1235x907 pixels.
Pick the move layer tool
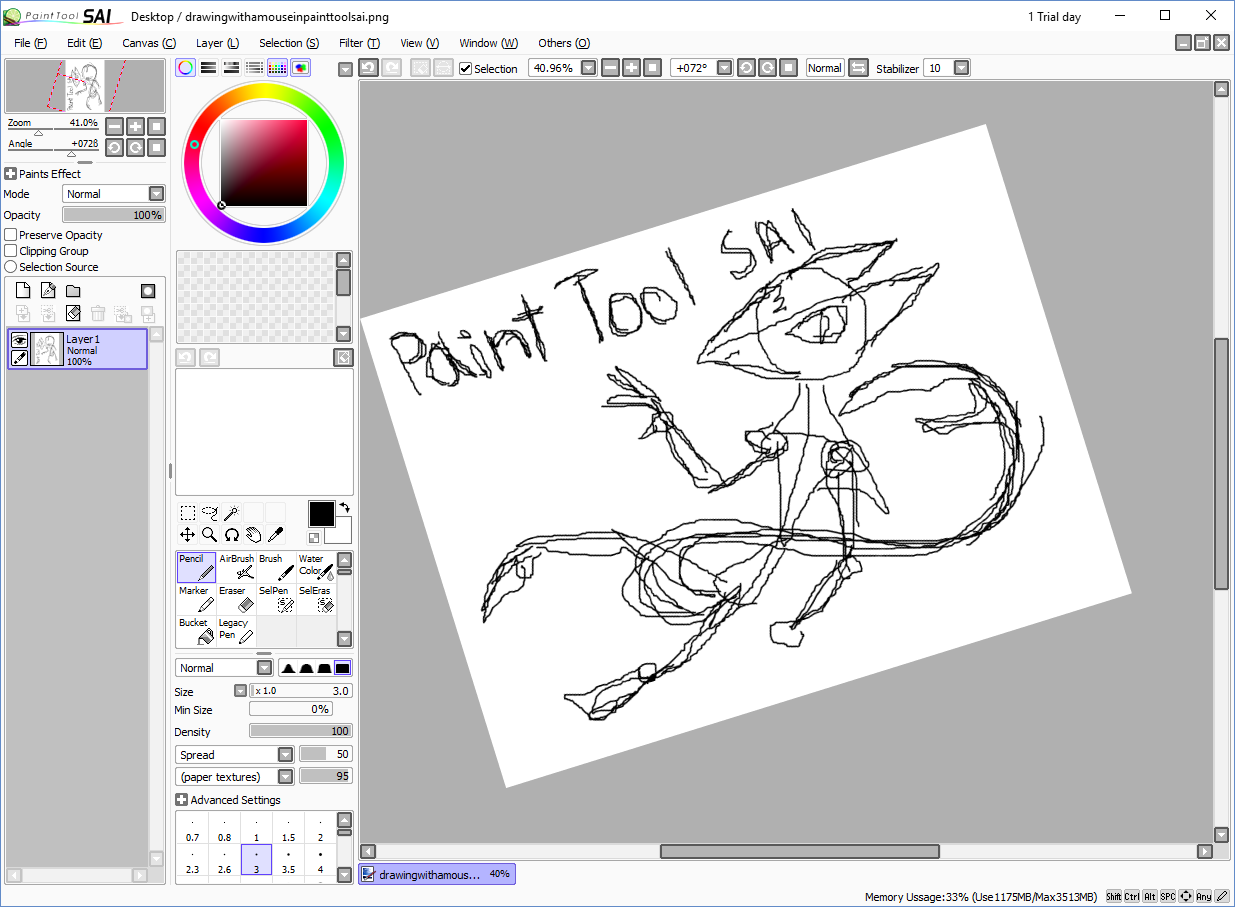pyautogui.click(x=187, y=535)
